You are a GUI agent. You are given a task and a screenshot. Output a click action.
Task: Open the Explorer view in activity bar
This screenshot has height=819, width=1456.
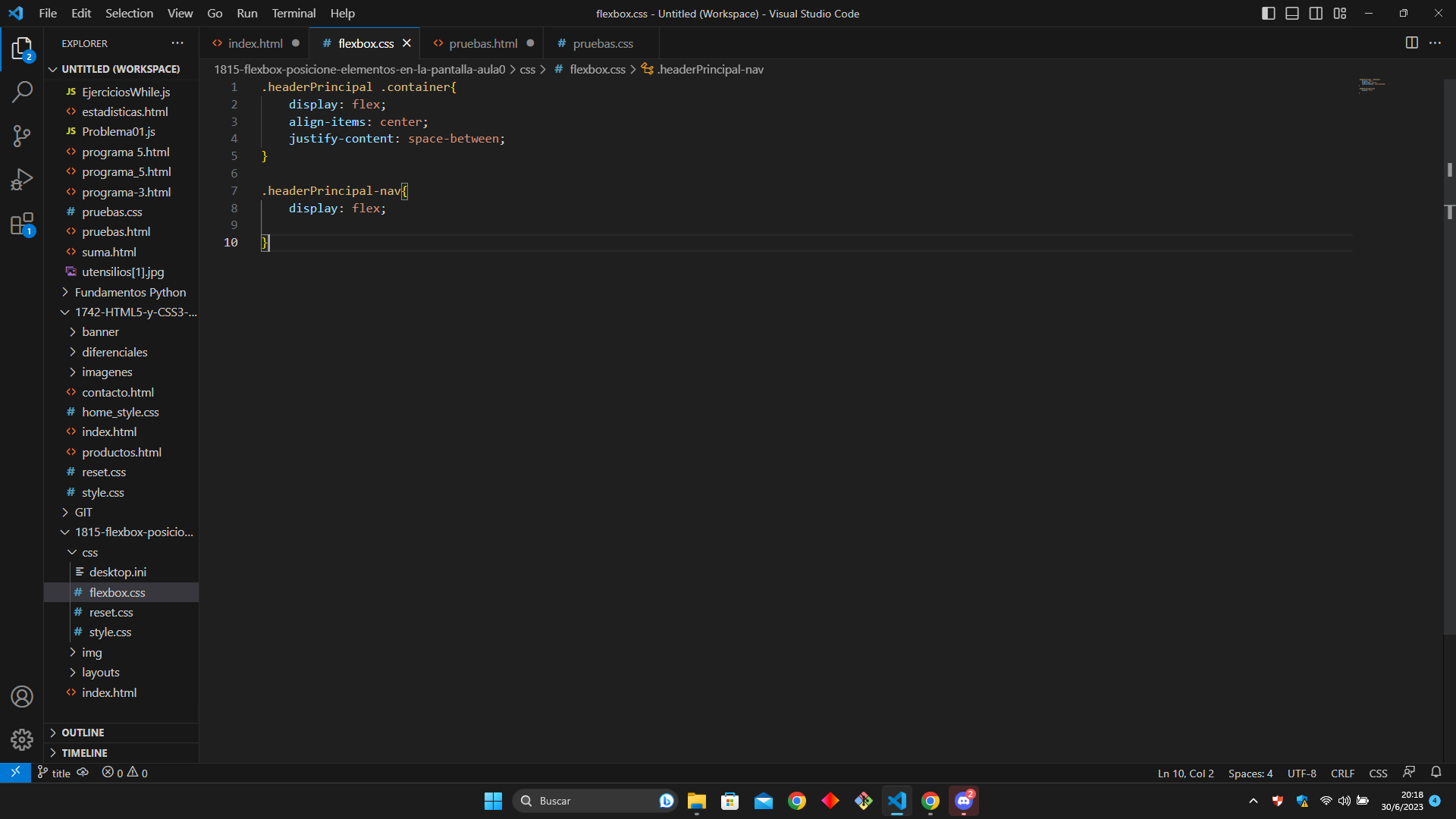click(x=22, y=49)
